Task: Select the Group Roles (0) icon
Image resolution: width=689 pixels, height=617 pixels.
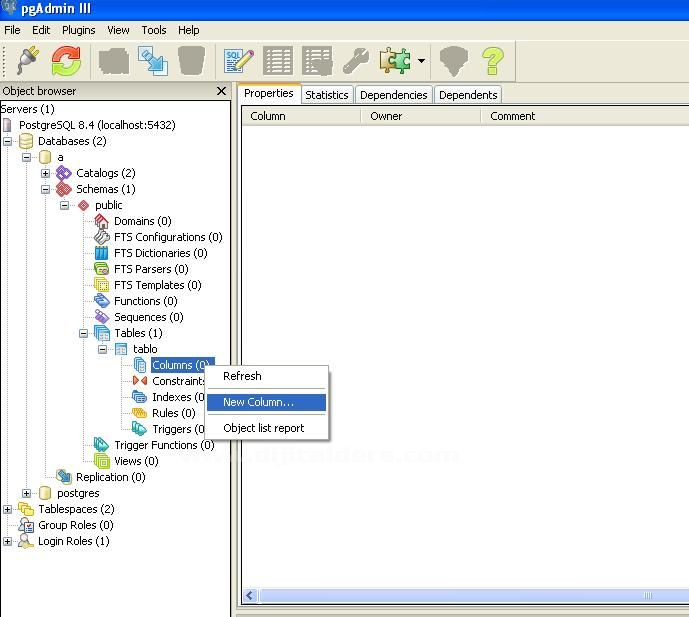Action: coord(26,525)
